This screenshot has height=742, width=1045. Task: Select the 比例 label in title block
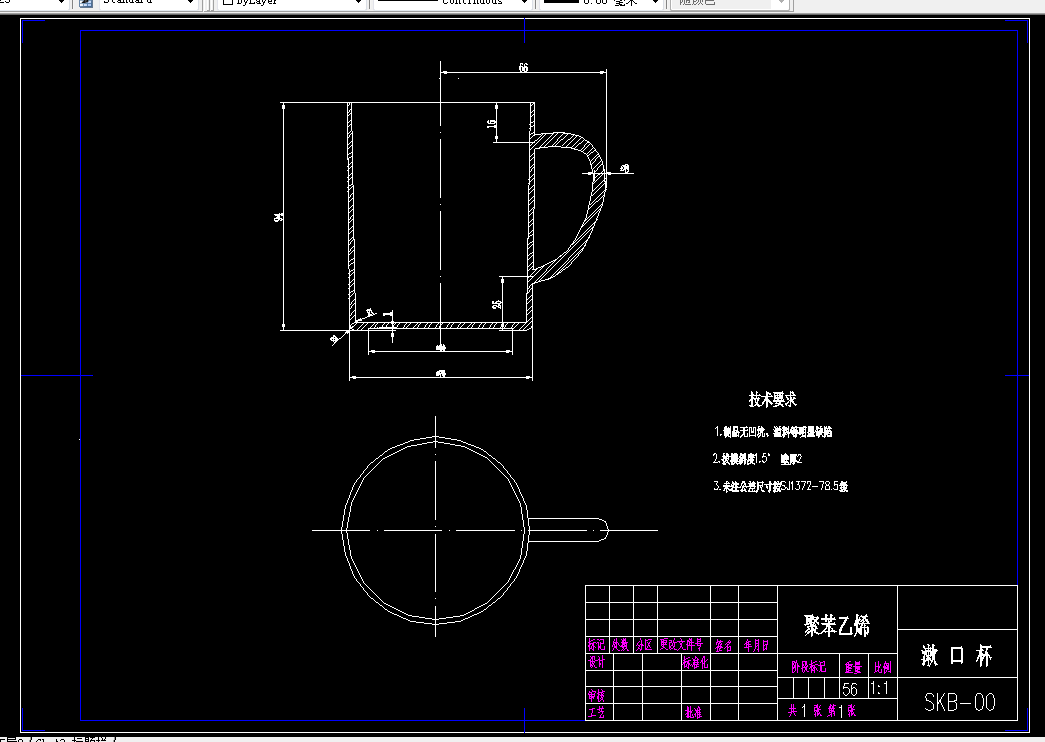tap(883, 667)
